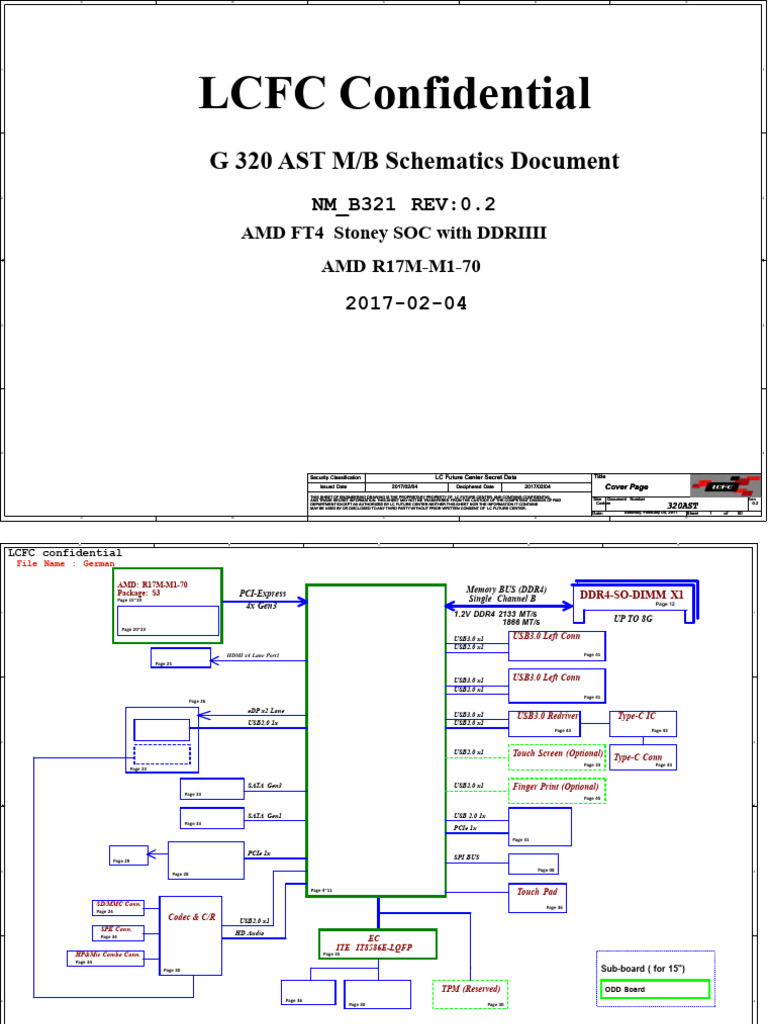768x1024 pixels.
Task: Click the "SPK Conn." block
Action: [118, 933]
